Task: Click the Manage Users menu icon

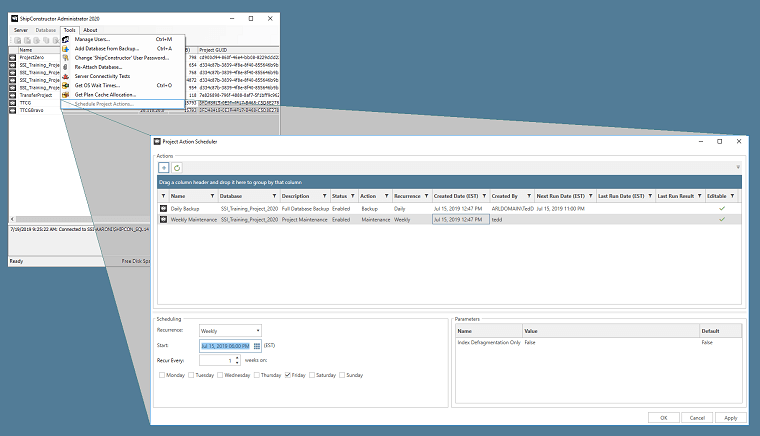Action: [x=65, y=39]
